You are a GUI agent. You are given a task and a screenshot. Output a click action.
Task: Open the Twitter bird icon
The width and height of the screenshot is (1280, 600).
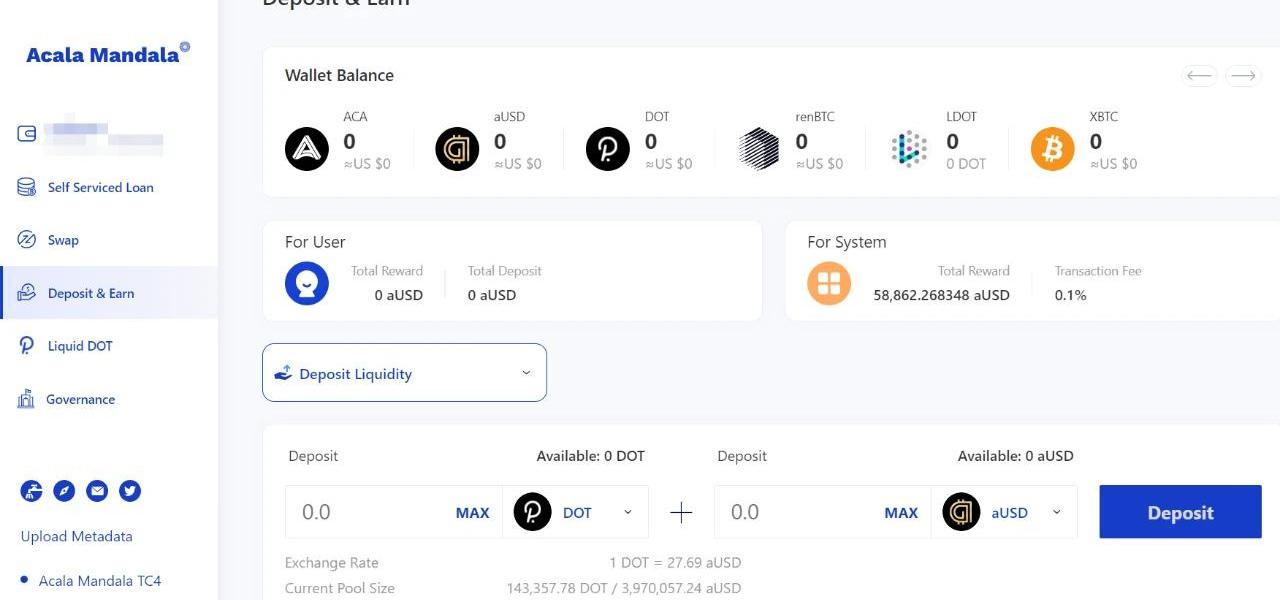pos(130,491)
